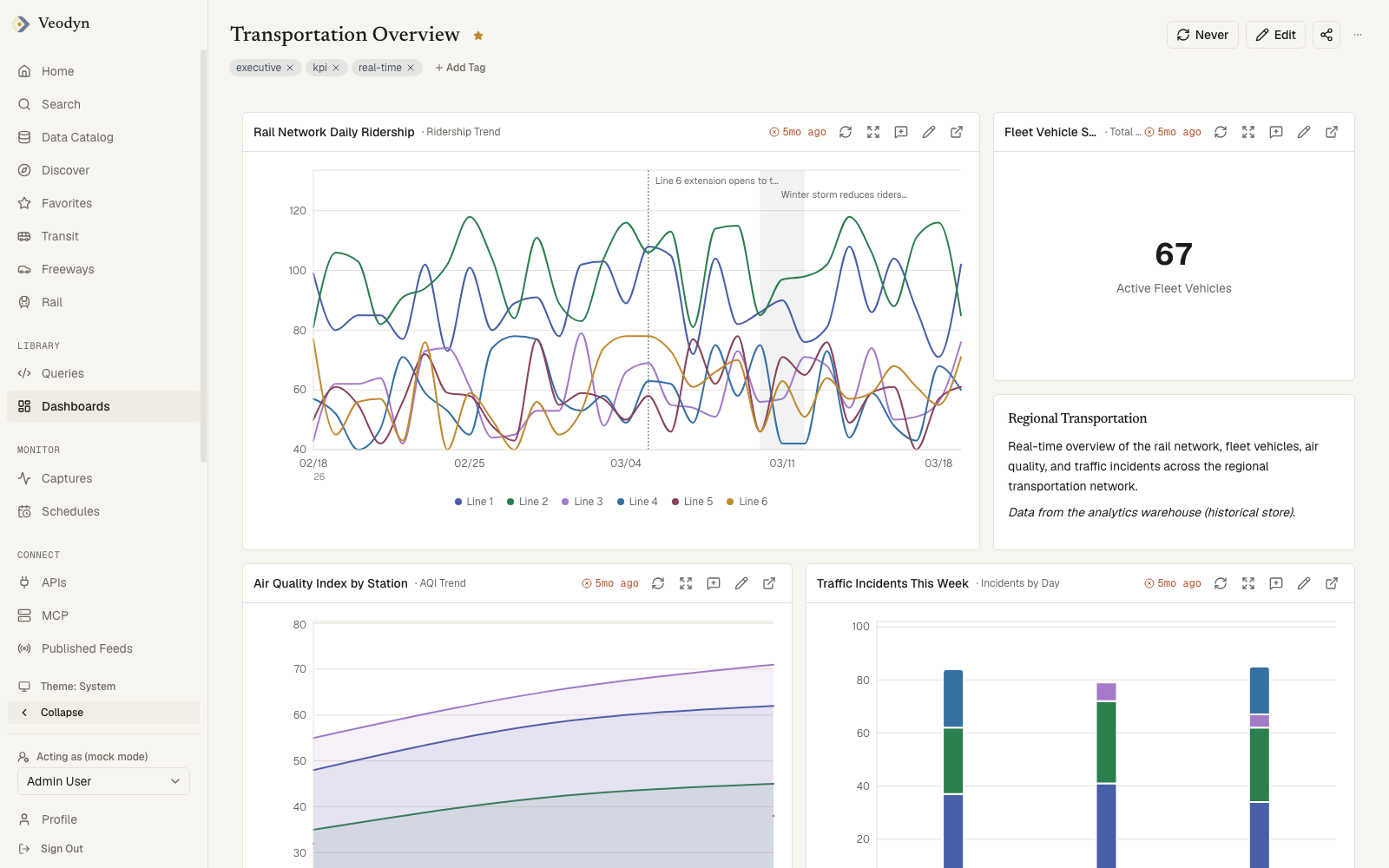Select Transit in sidebar
1389x868 pixels.
103,236
